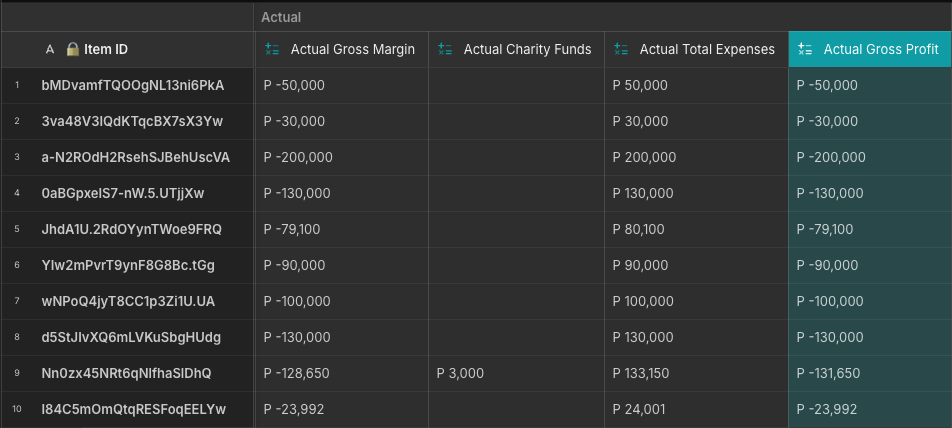Click formula icon beside Actual Total Expenses
This screenshot has width=952, height=428.
click(620, 49)
